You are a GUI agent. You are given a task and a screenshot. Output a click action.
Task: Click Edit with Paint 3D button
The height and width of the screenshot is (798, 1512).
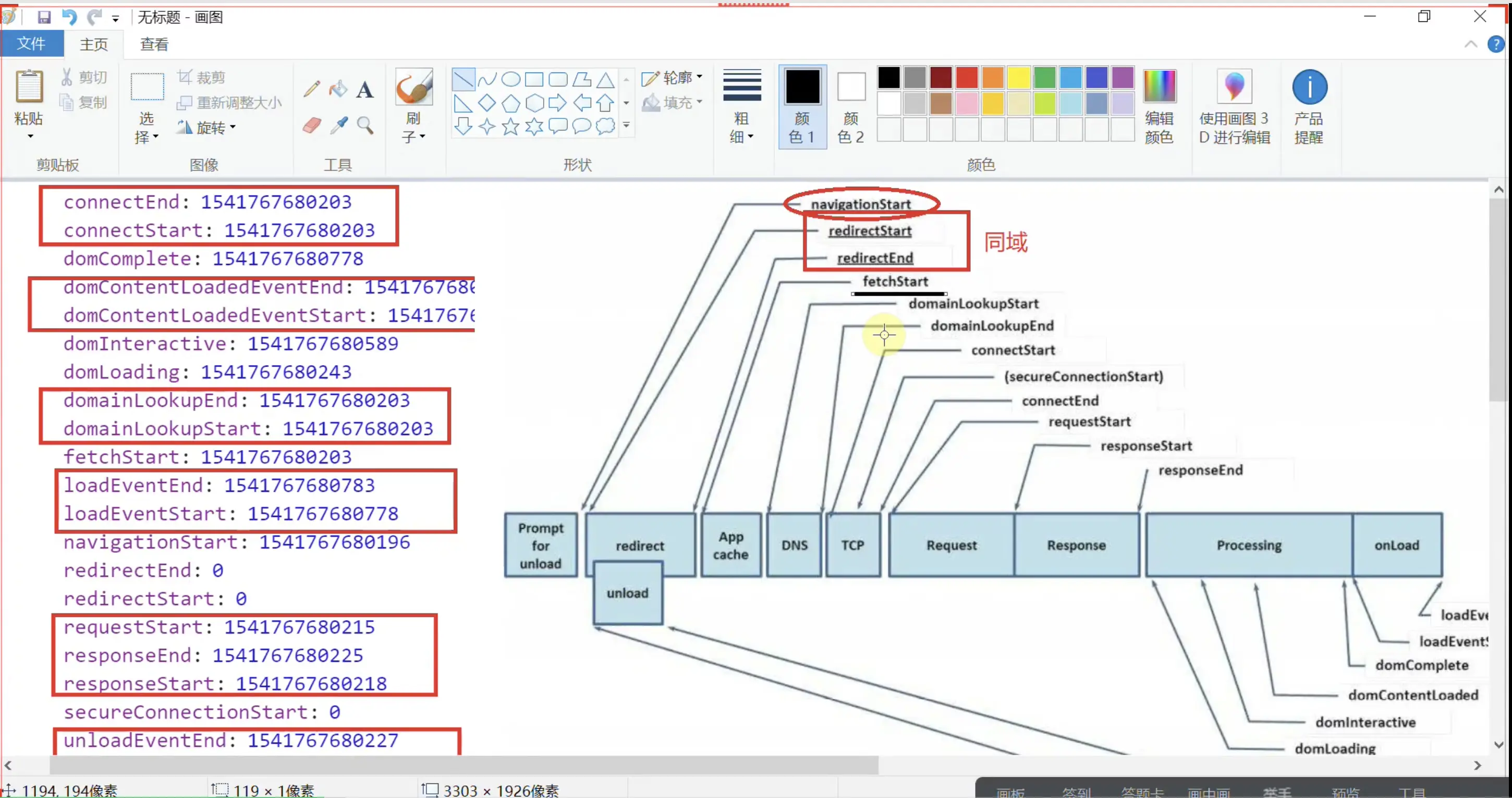coord(1234,106)
